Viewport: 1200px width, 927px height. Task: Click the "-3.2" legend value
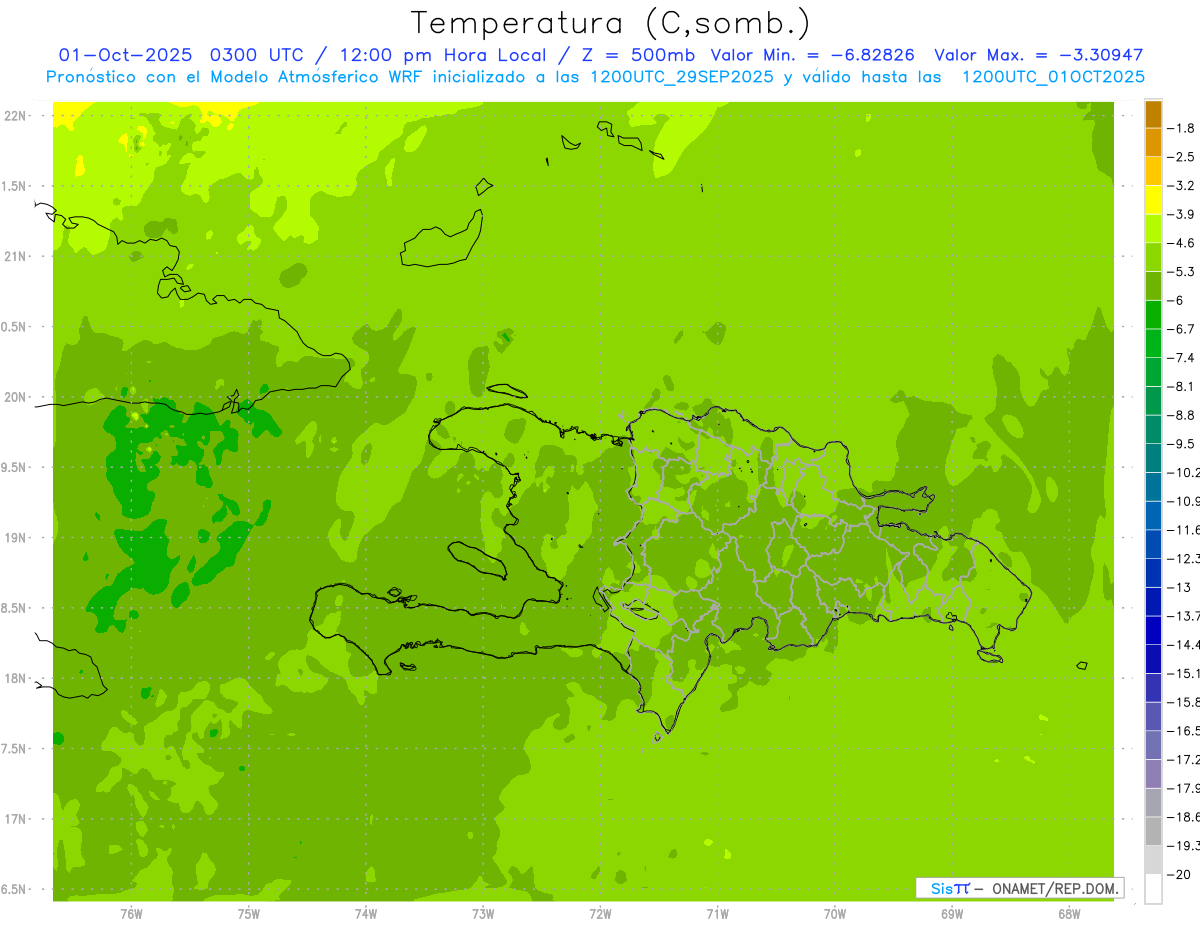[1181, 186]
